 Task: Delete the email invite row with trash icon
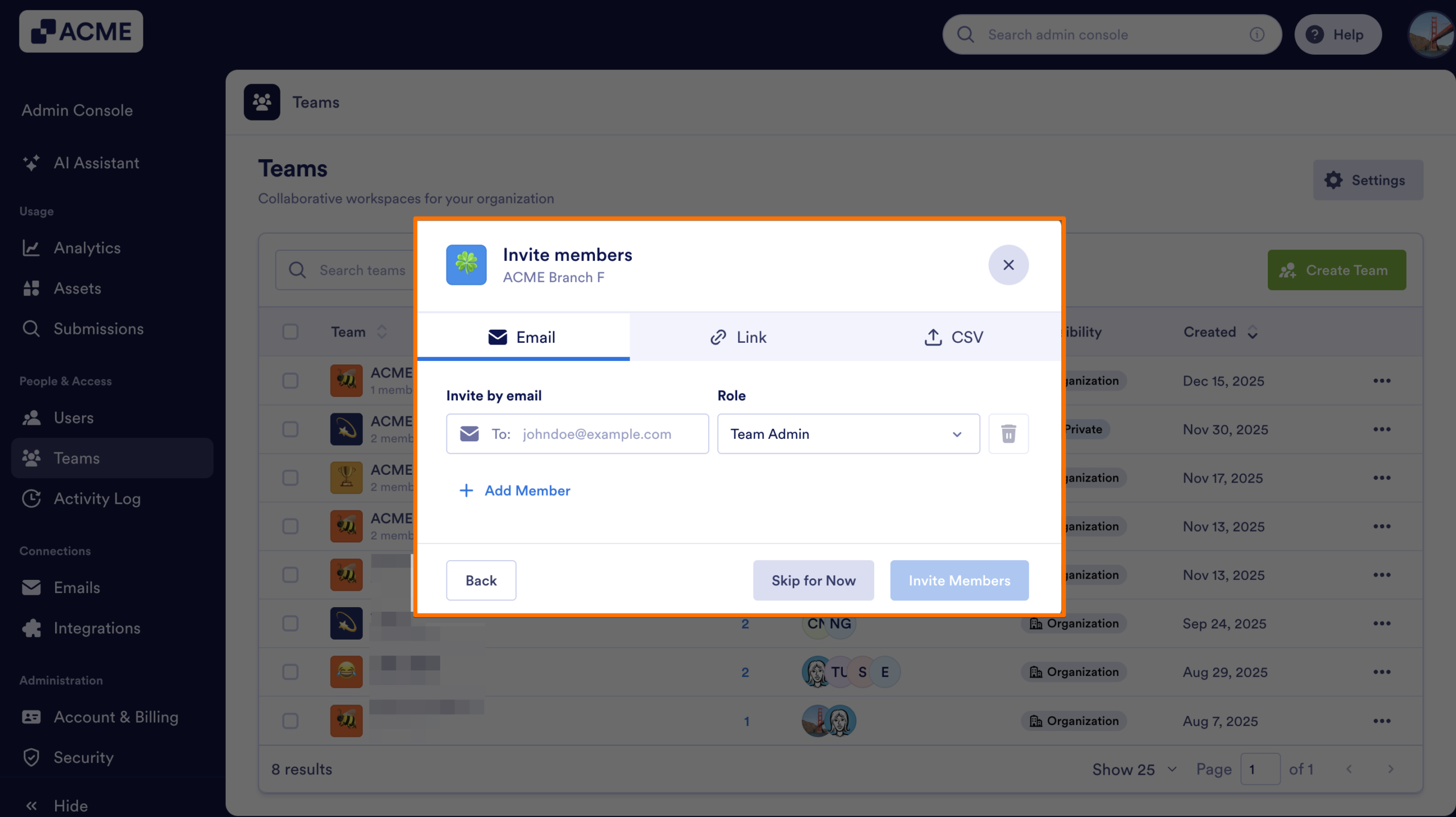(x=1008, y=434)
